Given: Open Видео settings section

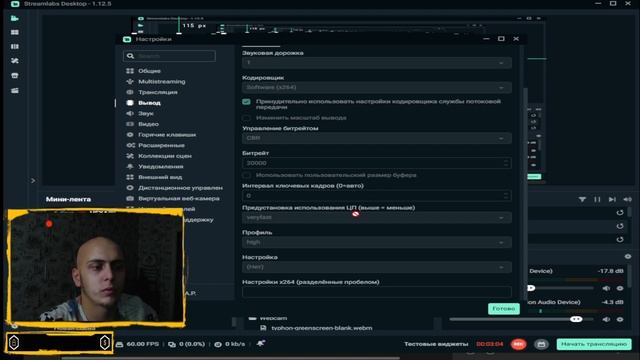Looking at the screenshot, I should tap(148, 124).
